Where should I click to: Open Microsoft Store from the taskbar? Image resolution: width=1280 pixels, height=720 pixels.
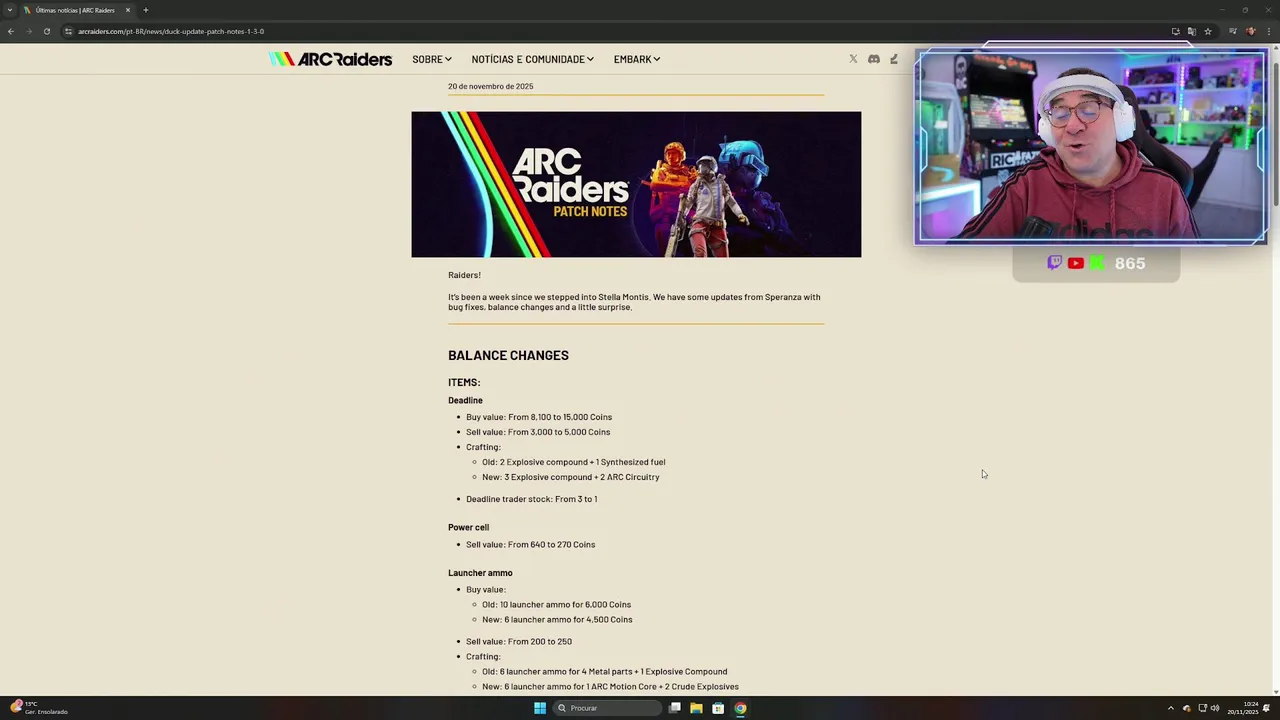pos(718,708)
